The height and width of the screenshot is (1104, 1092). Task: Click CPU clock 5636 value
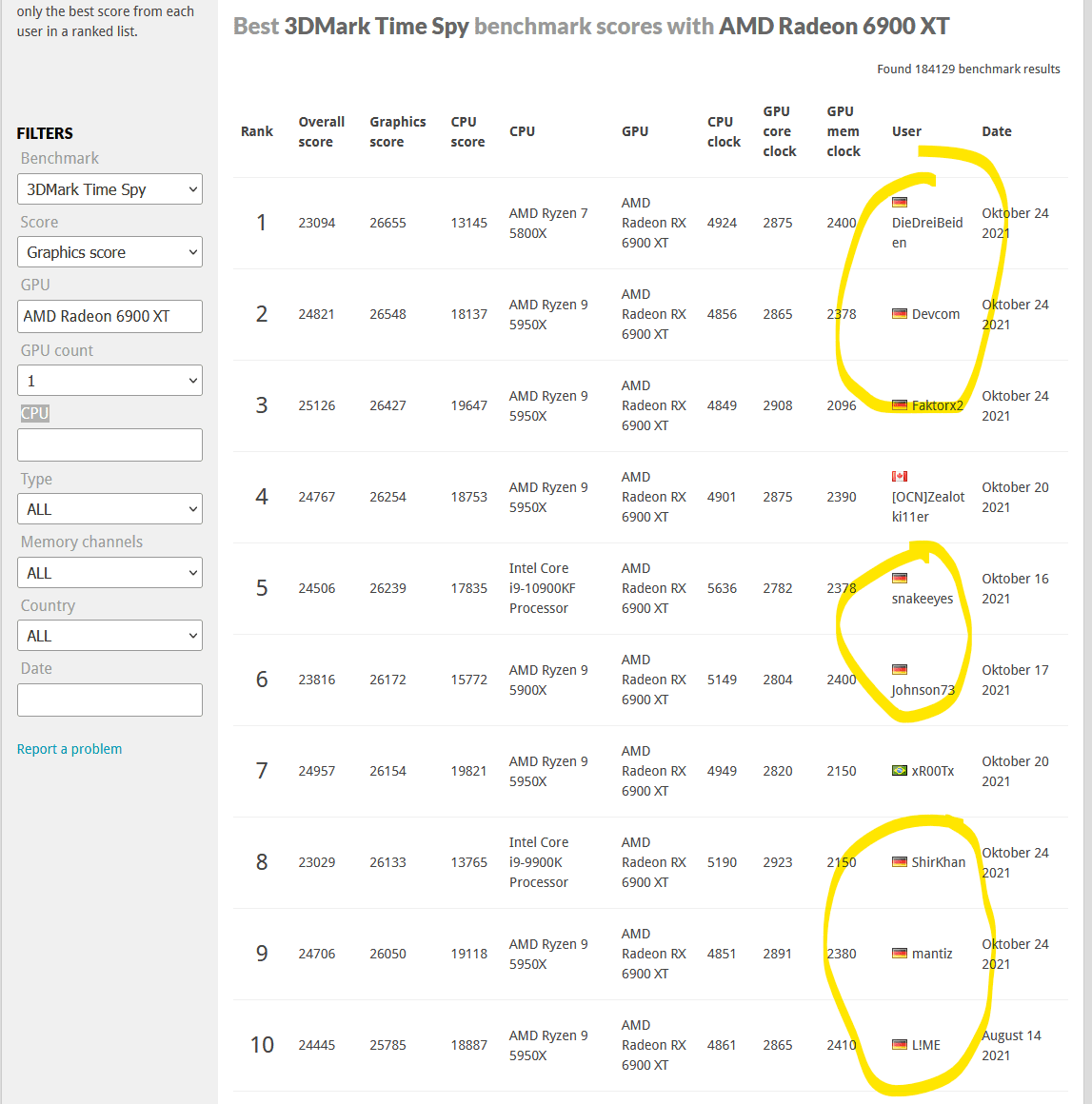click(722, 588)
